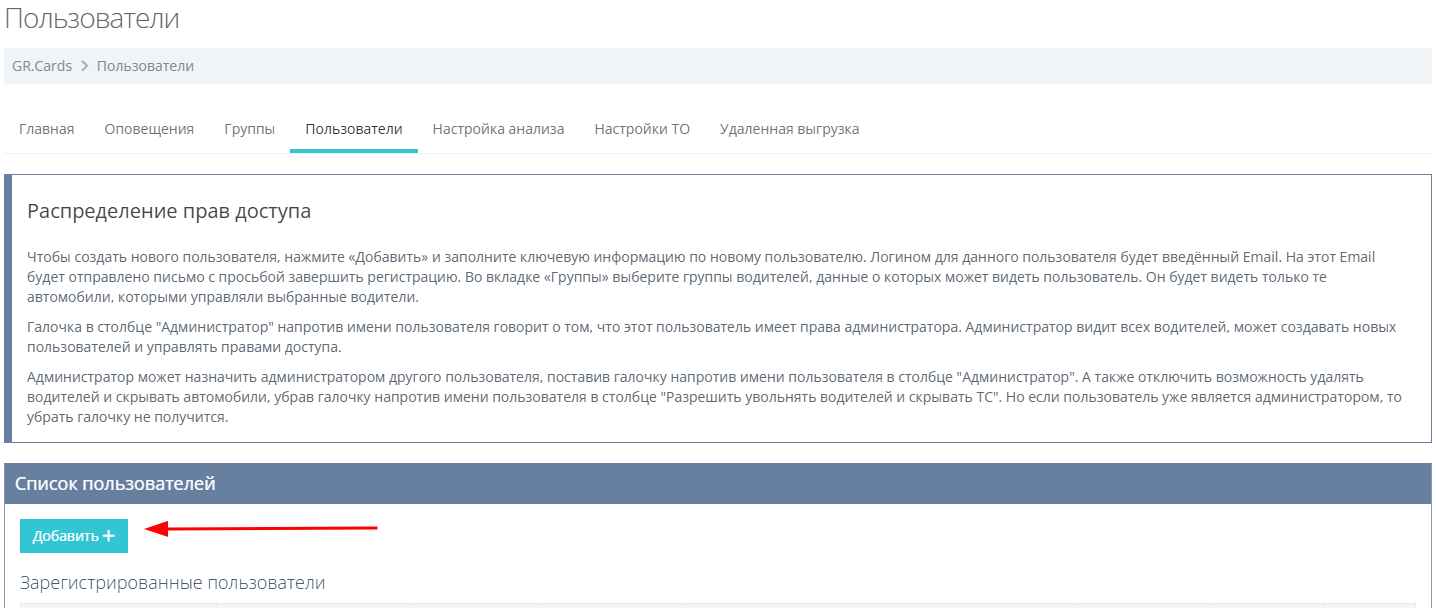1436x608 pixels.
Task: Click the Пользователи breadcrumb item
Action: pos(146,66)
